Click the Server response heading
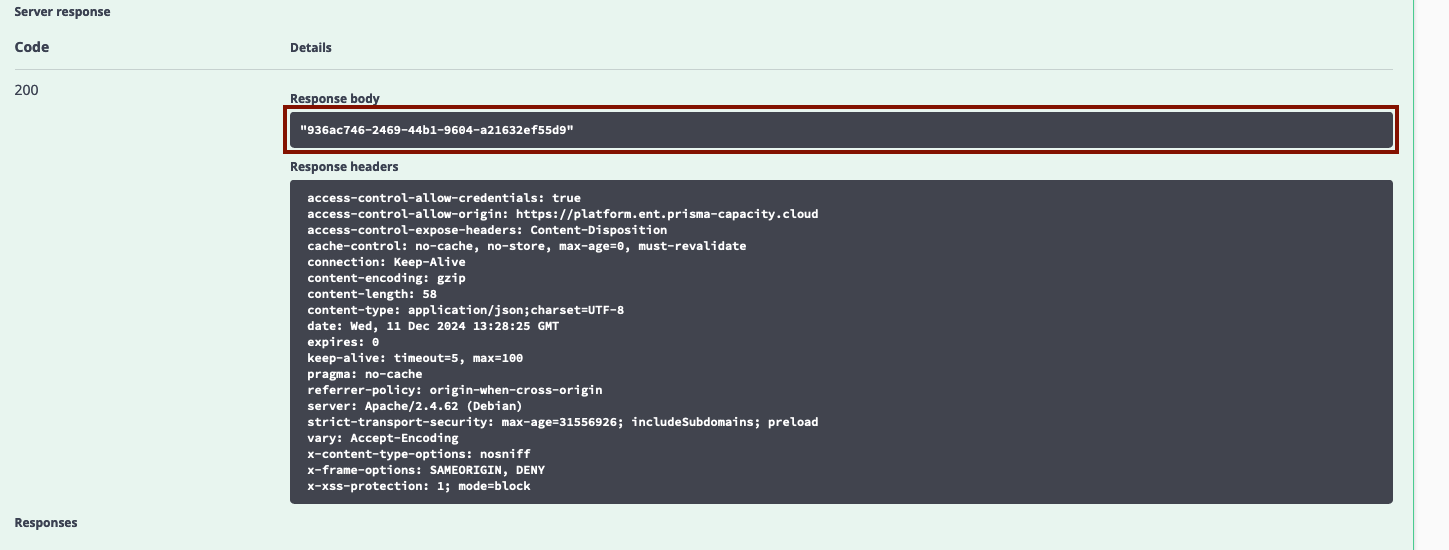This screenshot has width=1449, height=550. tap(62, 12)
